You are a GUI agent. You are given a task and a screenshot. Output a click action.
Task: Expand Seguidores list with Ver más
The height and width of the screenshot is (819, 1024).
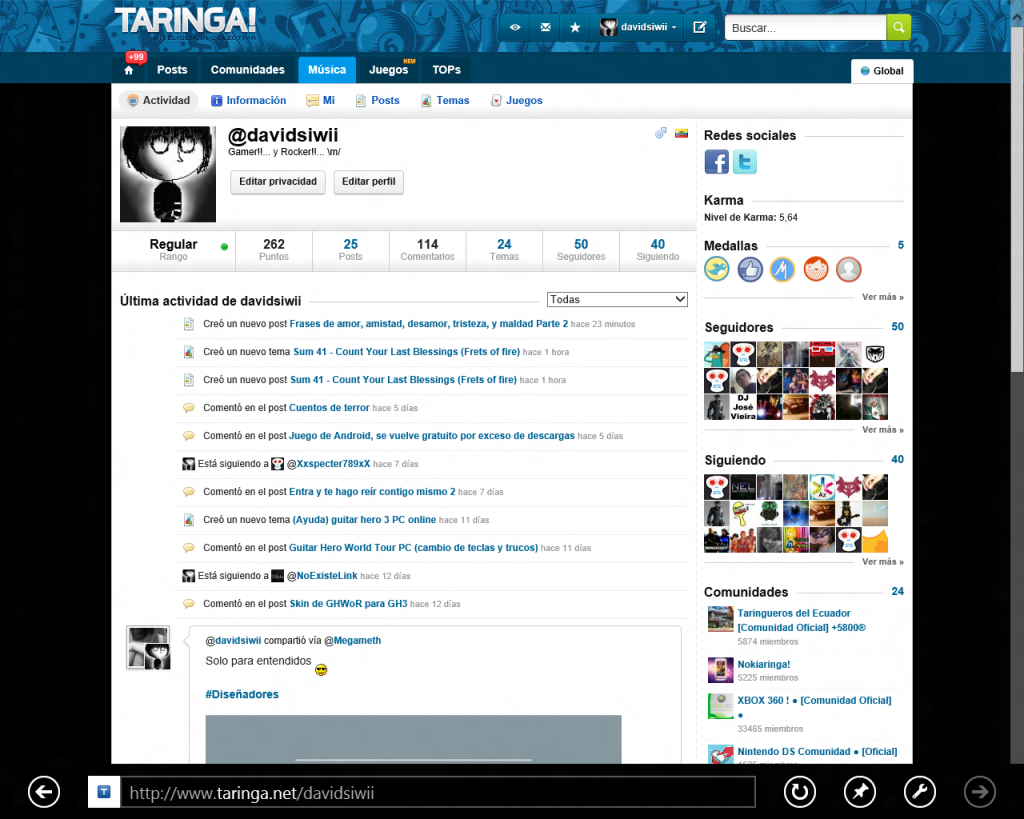coord(882,430)
